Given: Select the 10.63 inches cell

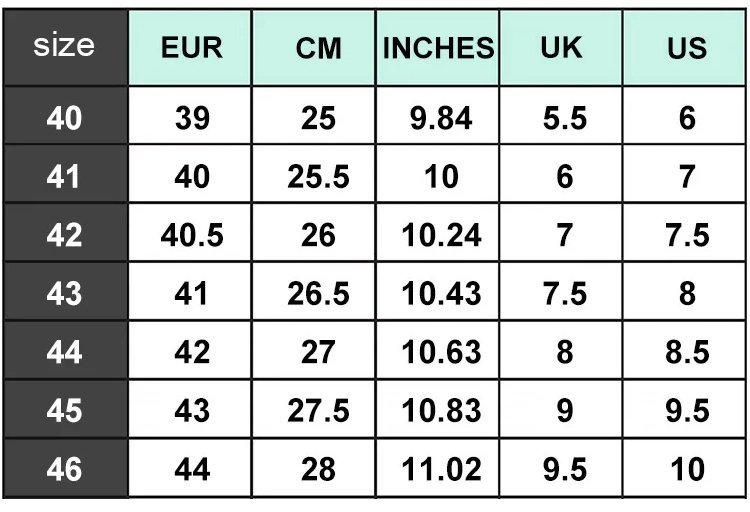Looking at the screenshot, I should (x=441, y=352).
